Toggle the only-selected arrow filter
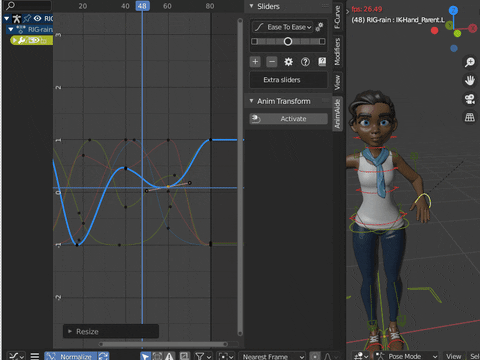 pyautogui.click(x=145, y=356)
